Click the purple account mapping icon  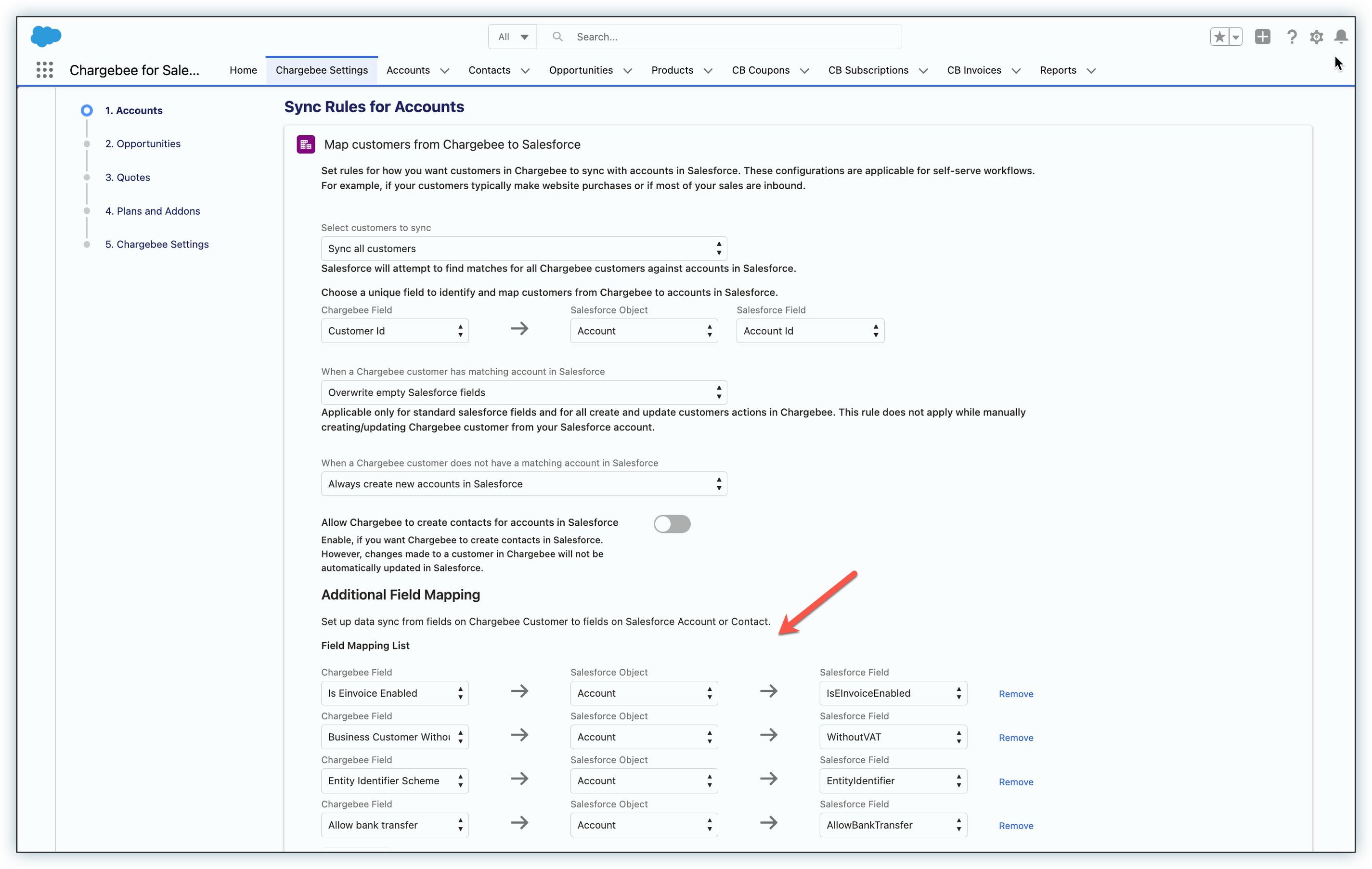[306, 144]
